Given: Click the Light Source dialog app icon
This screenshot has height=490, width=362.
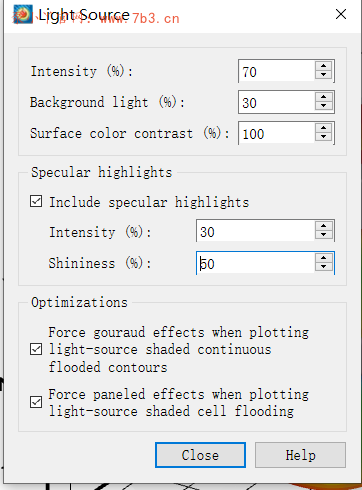Looking at the screenshot, I should pyautogui.click(x=22, y=14).
